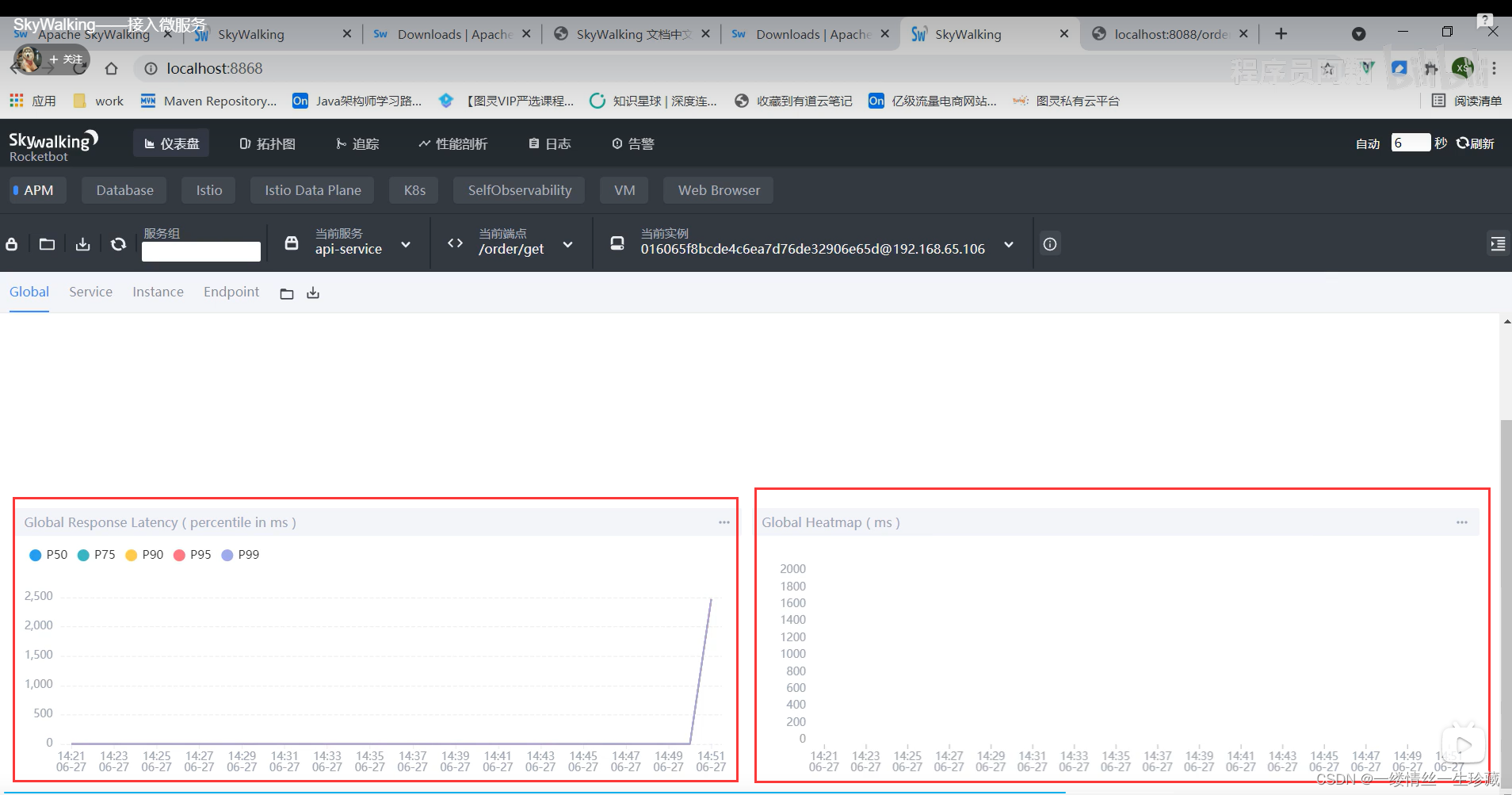
Task: Click the lock edit icon
Action: pyautogui.click(x=12, y=244)
